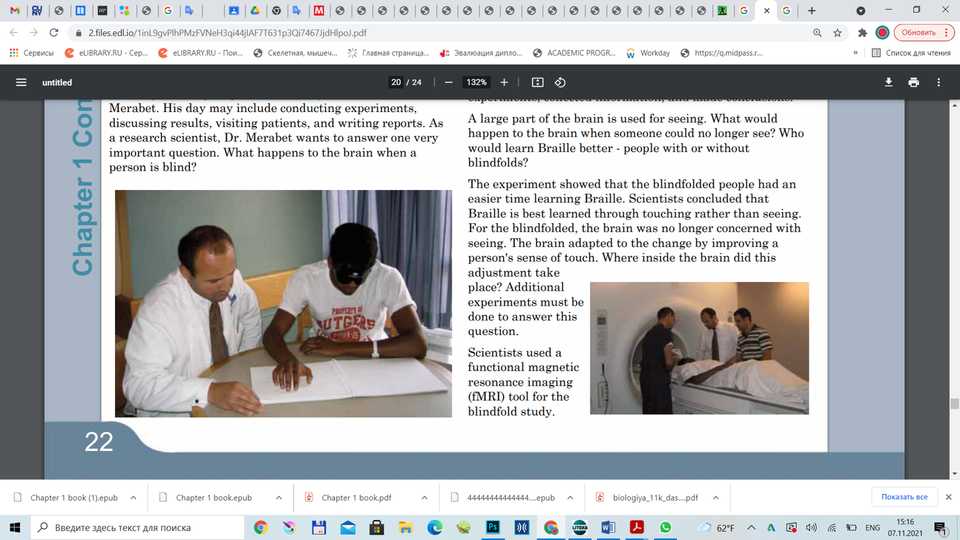Click the Braille reading photo
Viewport: 960px width, 540px height.
point(283,304)
